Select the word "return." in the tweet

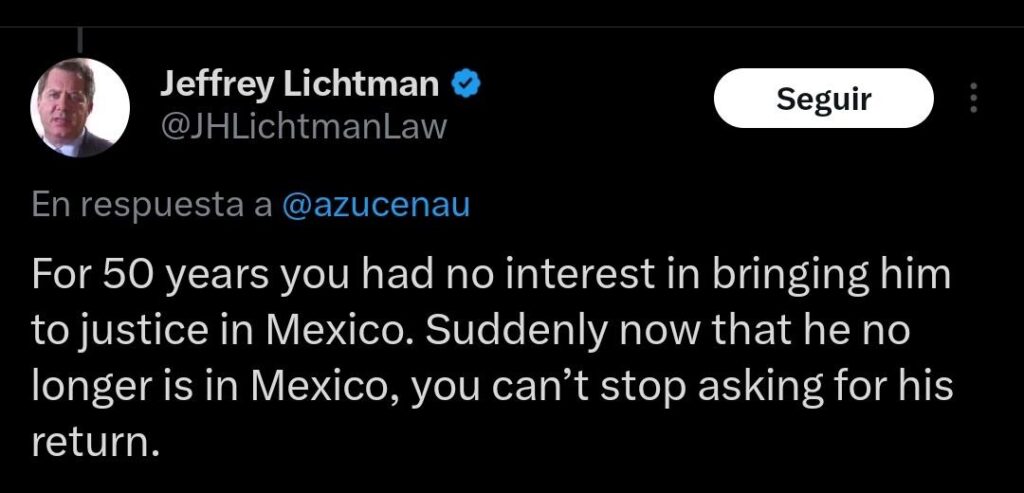[x=95, y=443]
